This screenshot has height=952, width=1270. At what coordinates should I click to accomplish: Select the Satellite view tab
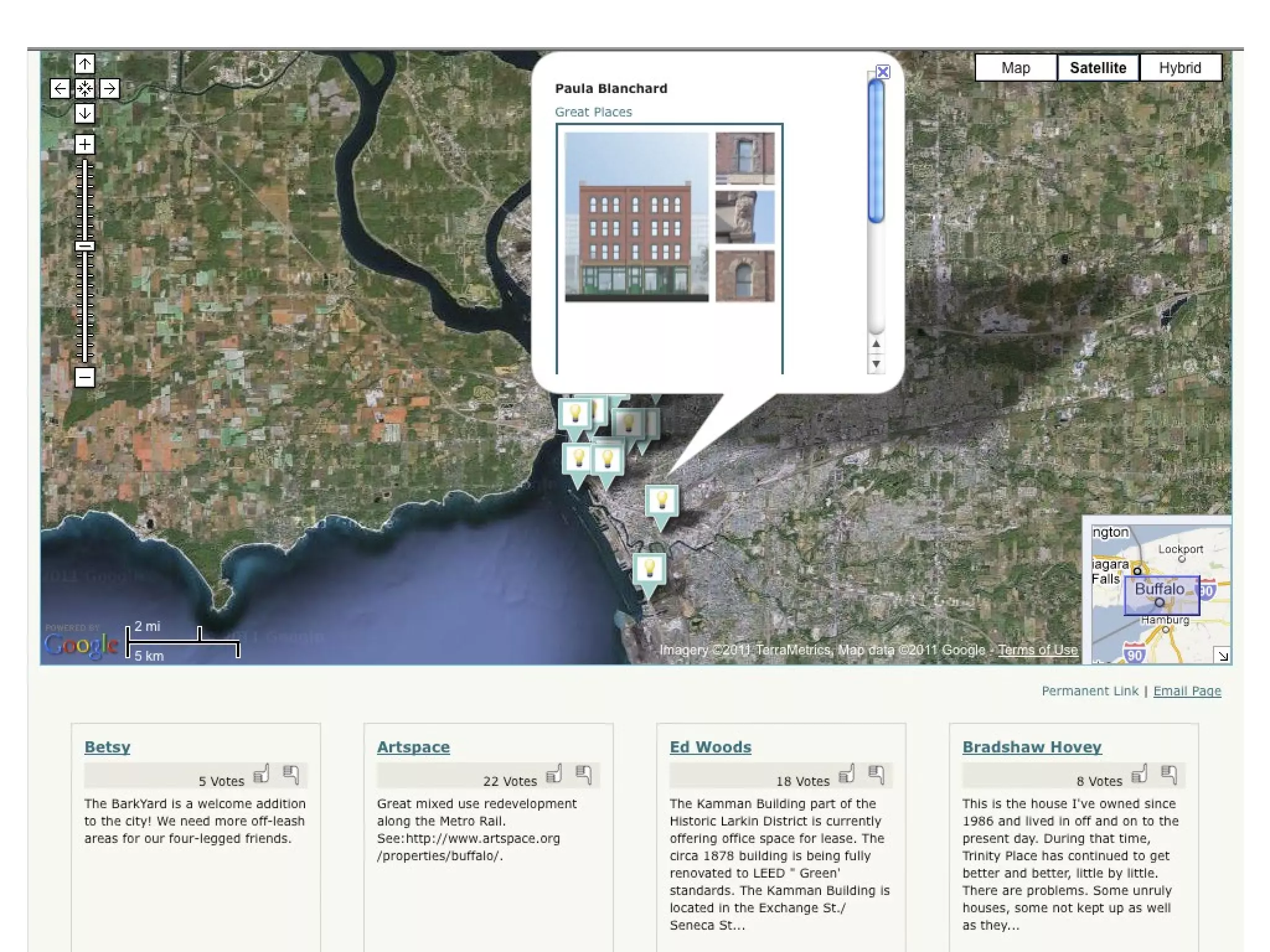pos(1097,68)
